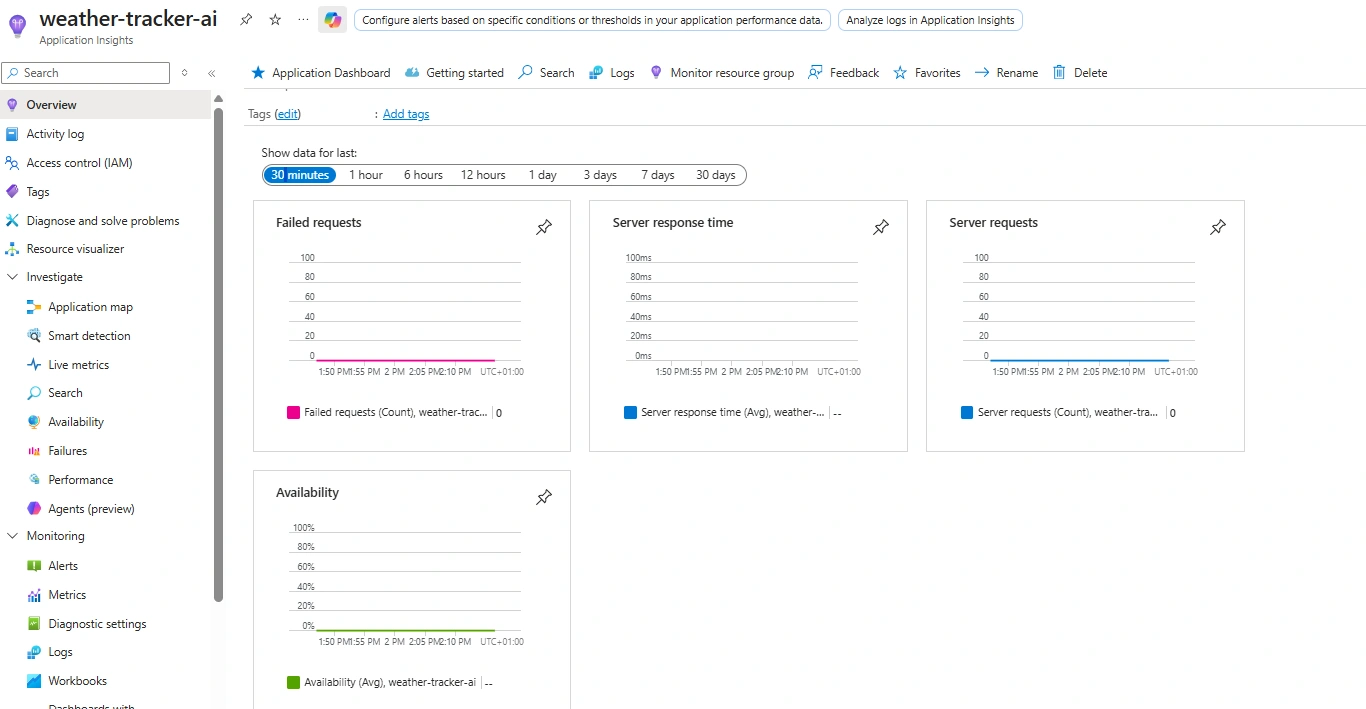
Task: Click the pink Failed requests legend swatch
Action: [294, 412]
